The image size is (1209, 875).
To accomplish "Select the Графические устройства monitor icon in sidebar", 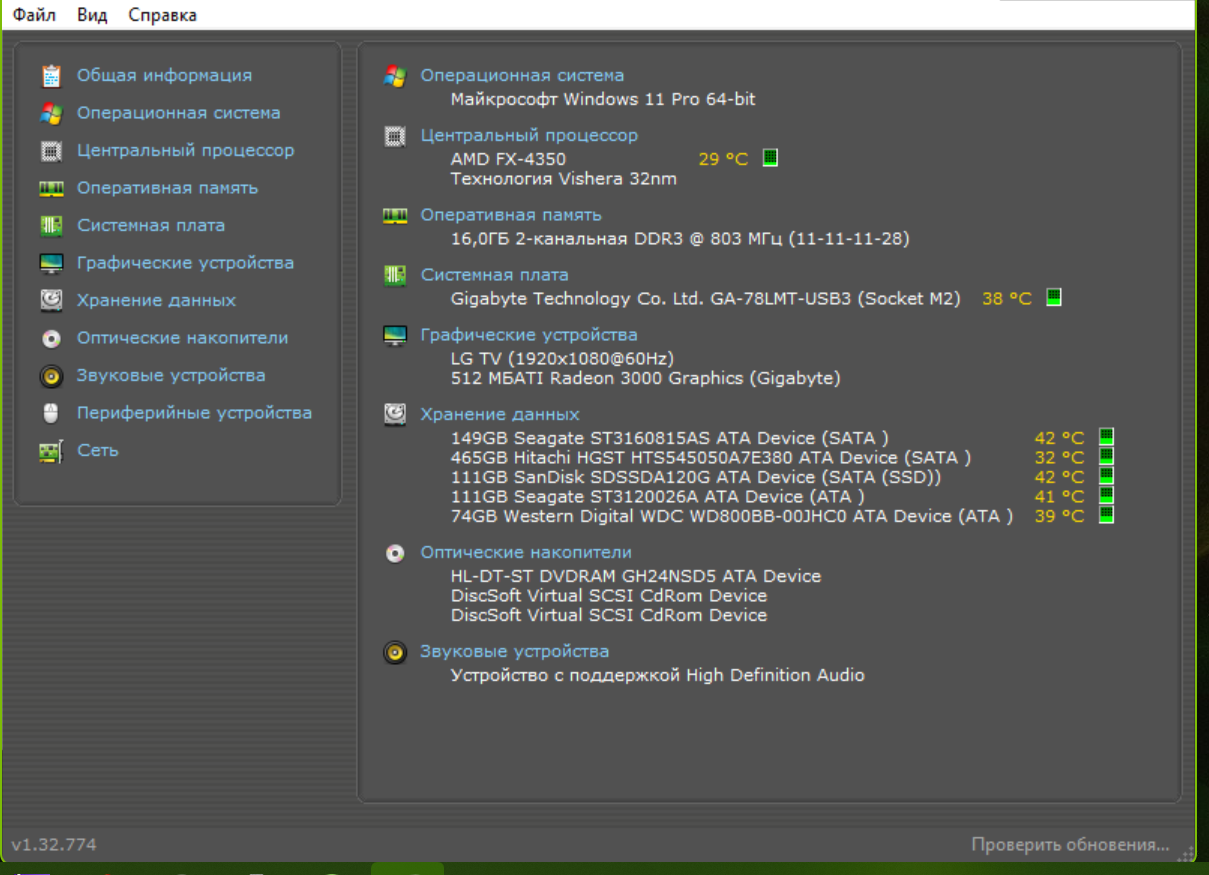I will pyautogui.click(x=51, y=263).
